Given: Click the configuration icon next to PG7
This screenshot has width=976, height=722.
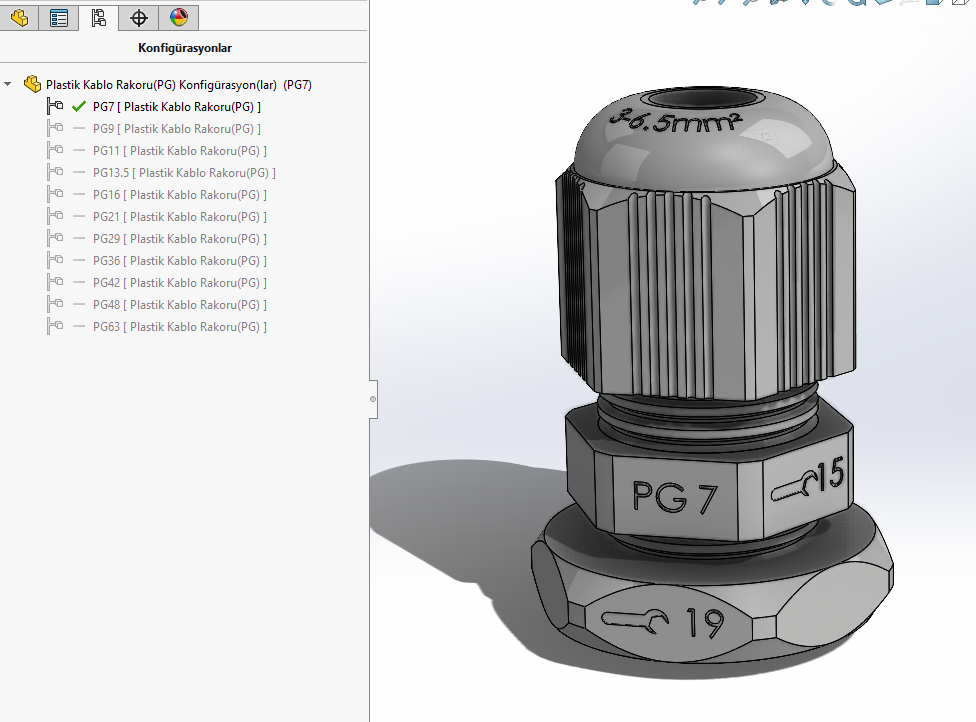Looking at the screenshot, I should pos(55,106).
